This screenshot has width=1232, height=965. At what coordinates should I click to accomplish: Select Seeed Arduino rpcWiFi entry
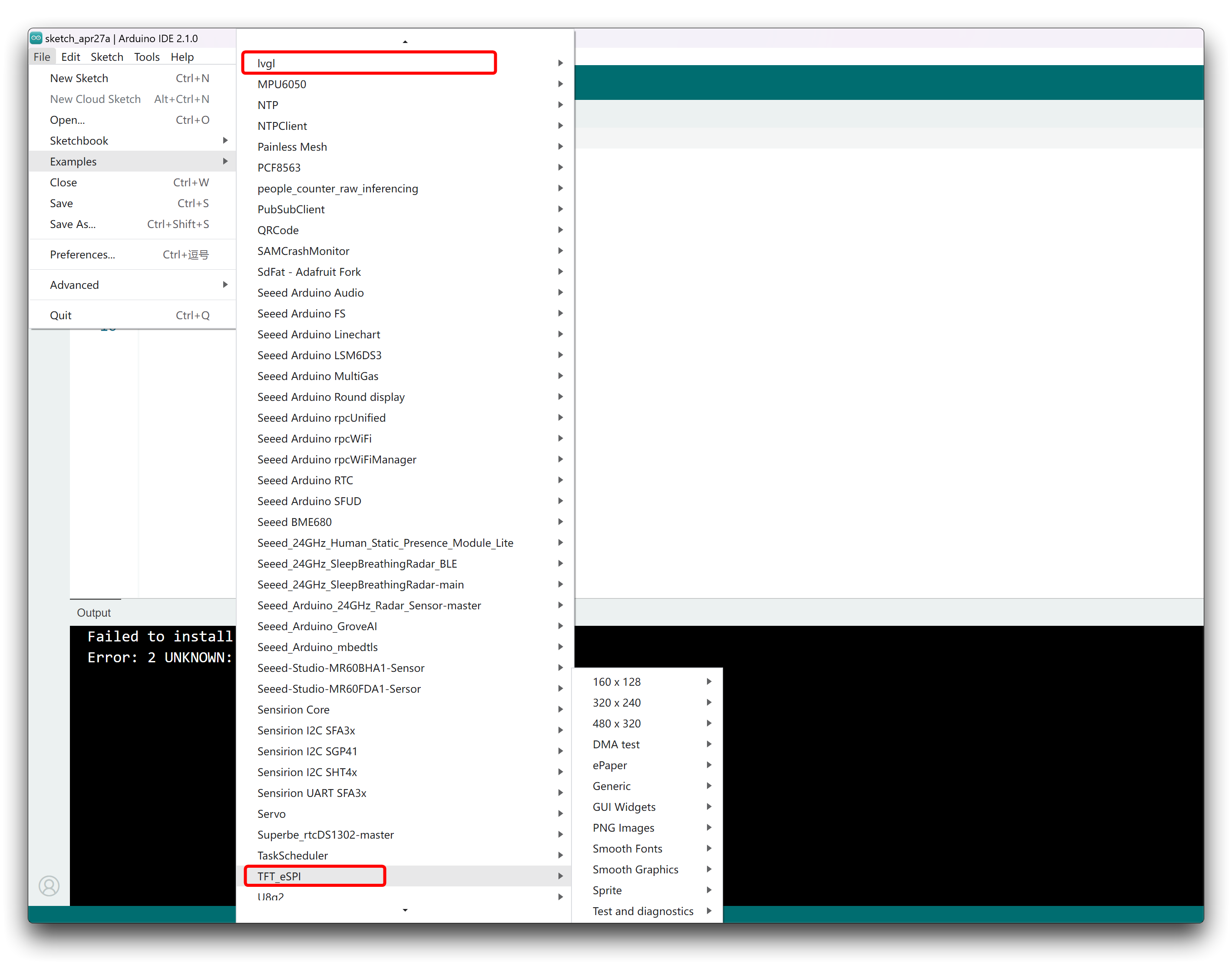click(404, 439)
